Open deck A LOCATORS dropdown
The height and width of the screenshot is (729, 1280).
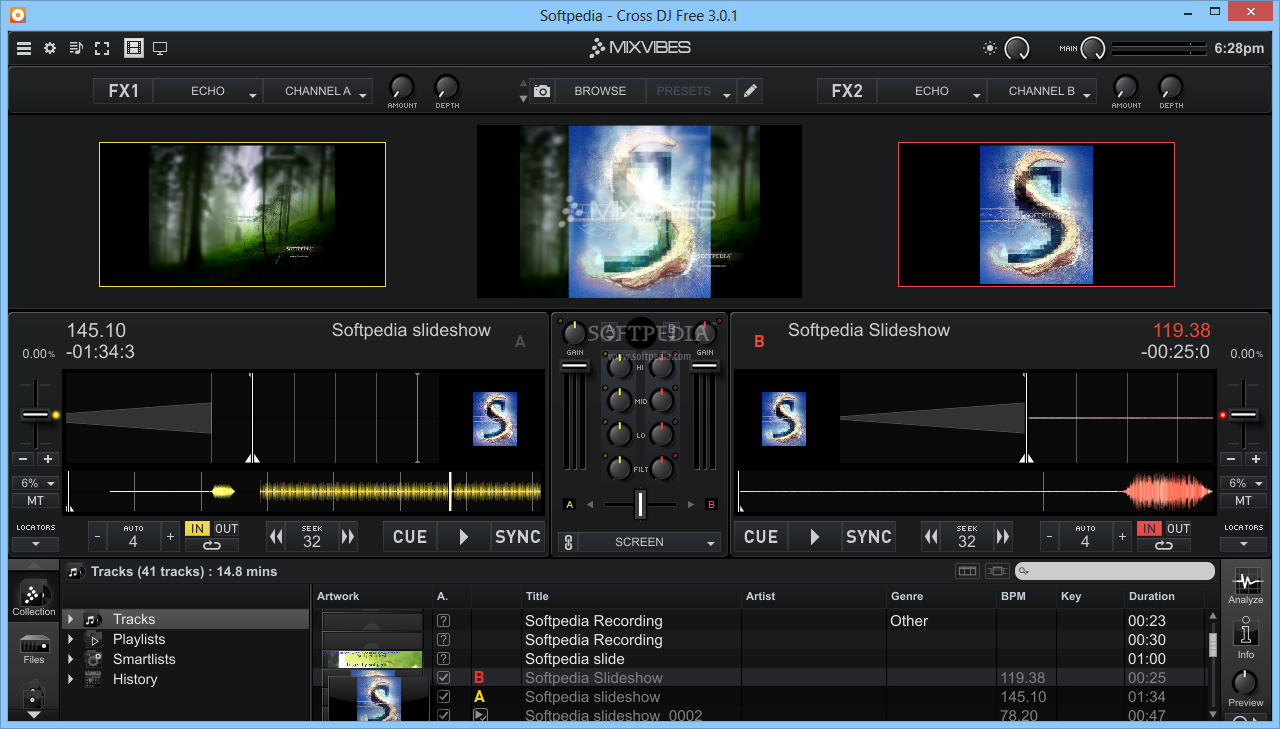click(36, 544)
